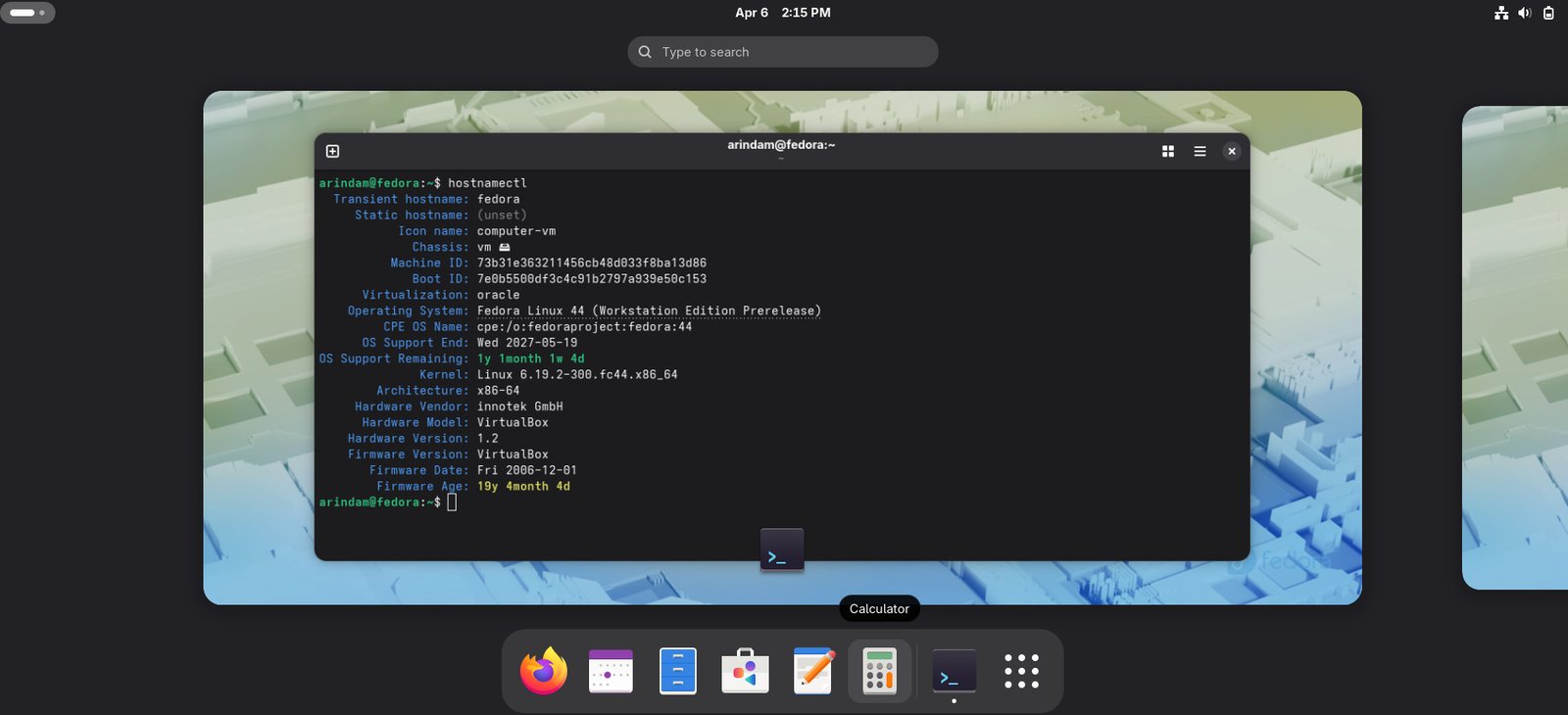
Task: Click terminal icon badge on window preview
Action: pos(782,550)
